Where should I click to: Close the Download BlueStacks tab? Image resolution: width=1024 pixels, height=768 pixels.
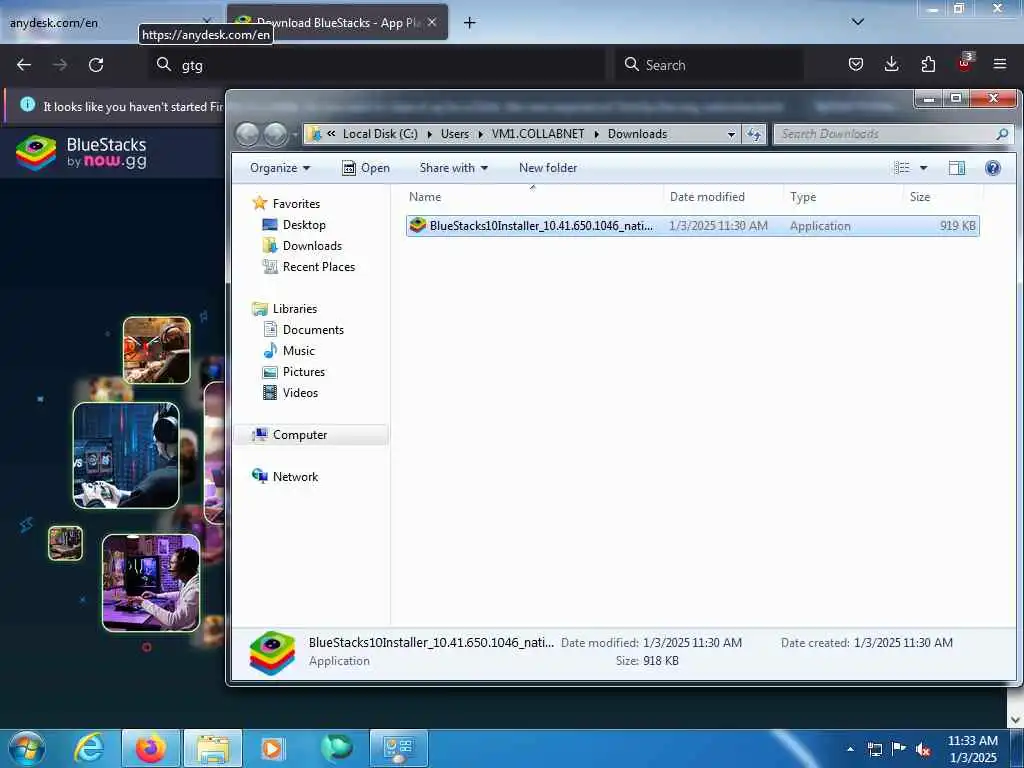pyautogui.click(x=432, y=22)
